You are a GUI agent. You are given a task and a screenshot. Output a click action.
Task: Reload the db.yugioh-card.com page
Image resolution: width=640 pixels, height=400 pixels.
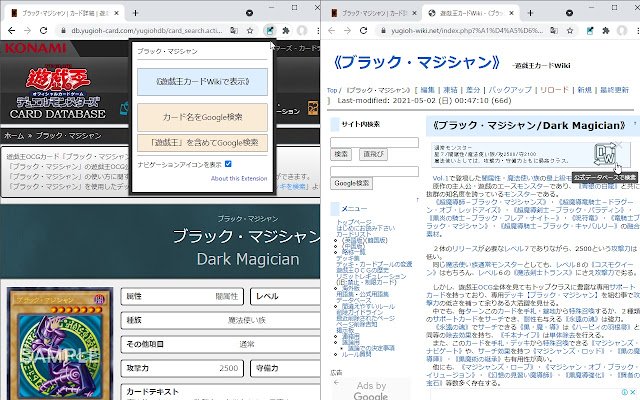coord(43,31)
